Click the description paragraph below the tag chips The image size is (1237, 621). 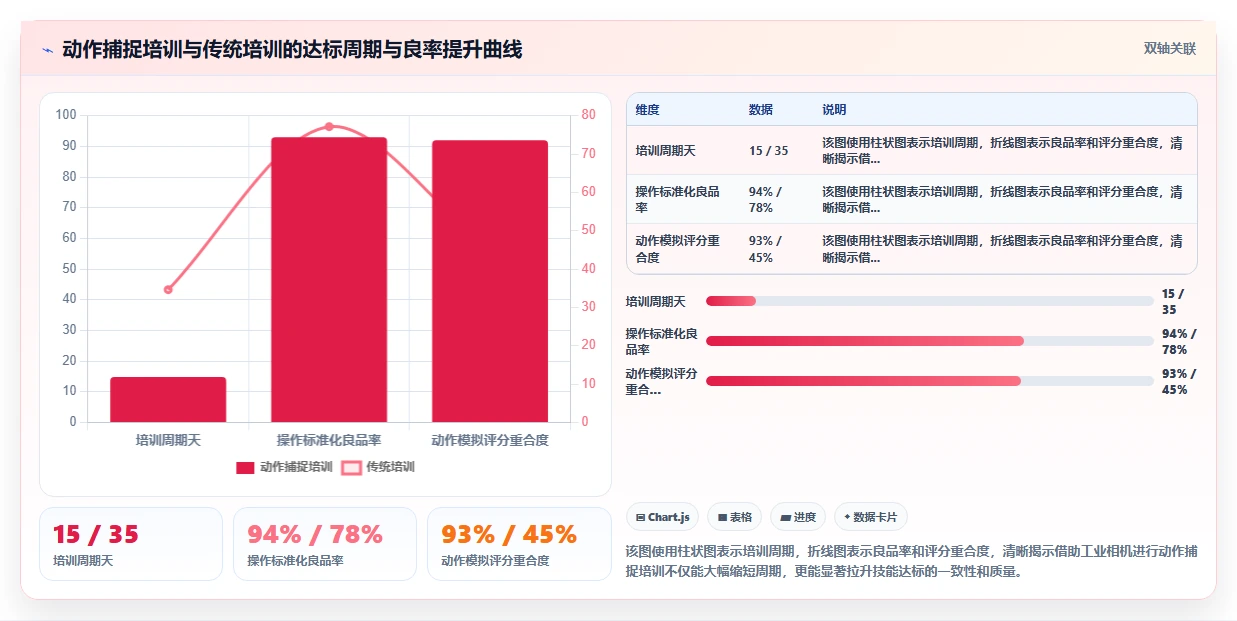(911, 562)
